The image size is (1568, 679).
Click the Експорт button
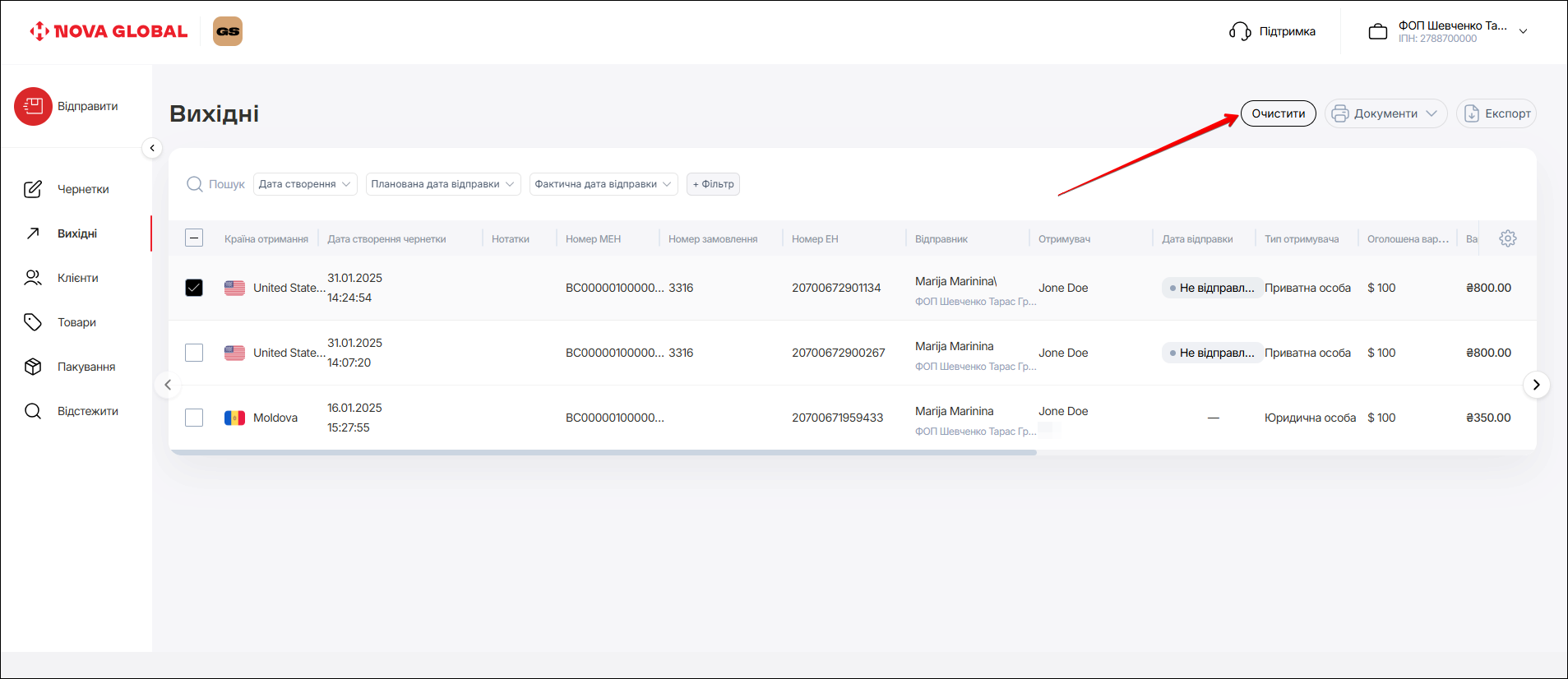1496,113
